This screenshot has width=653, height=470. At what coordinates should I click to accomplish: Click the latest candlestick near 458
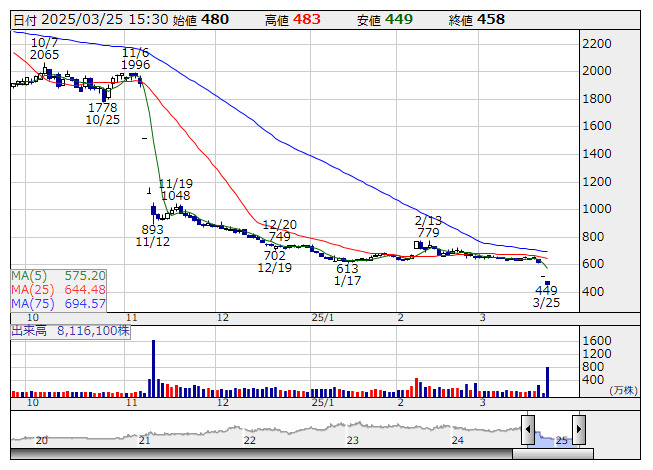point(547,283)
